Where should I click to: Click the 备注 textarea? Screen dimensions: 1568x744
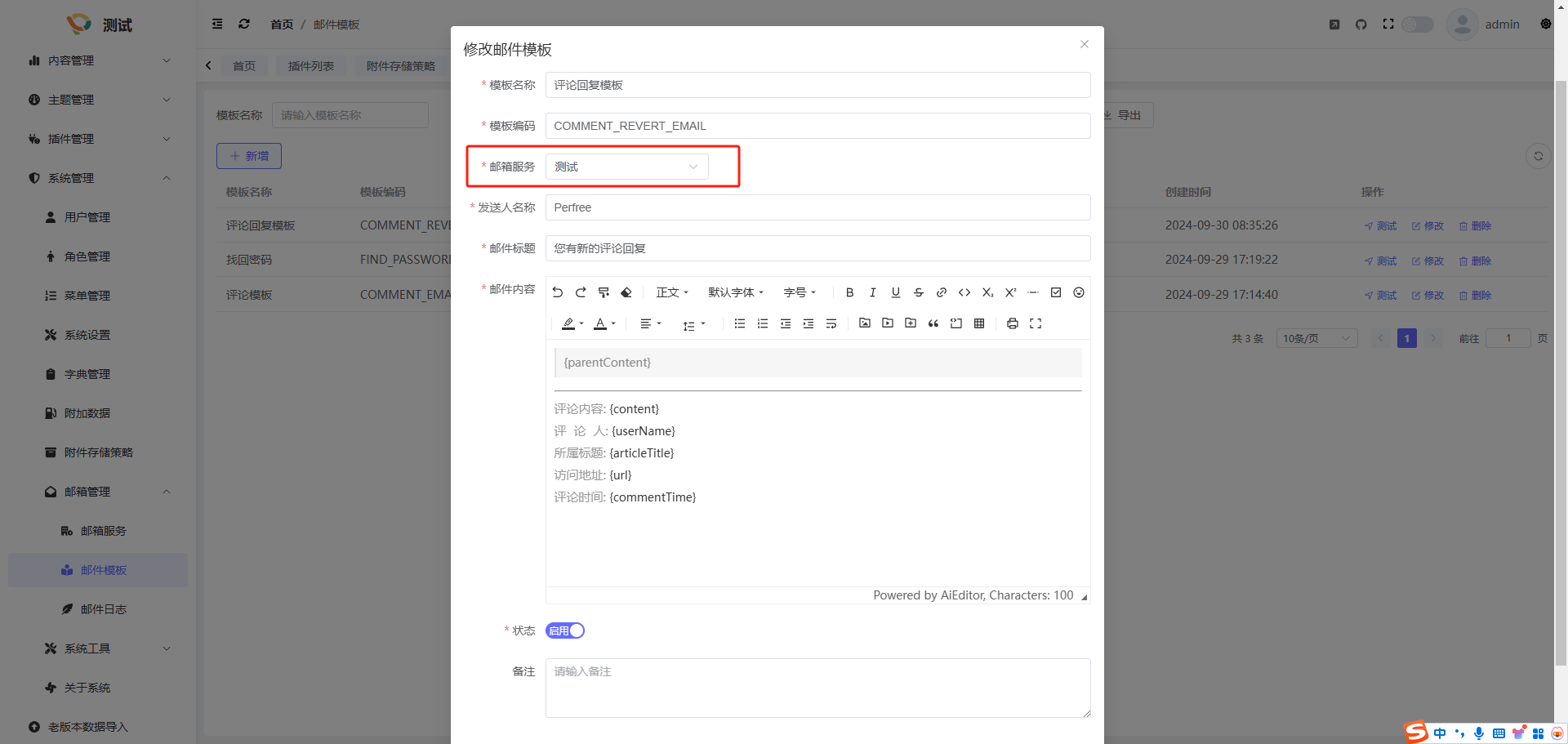(817, 688)
